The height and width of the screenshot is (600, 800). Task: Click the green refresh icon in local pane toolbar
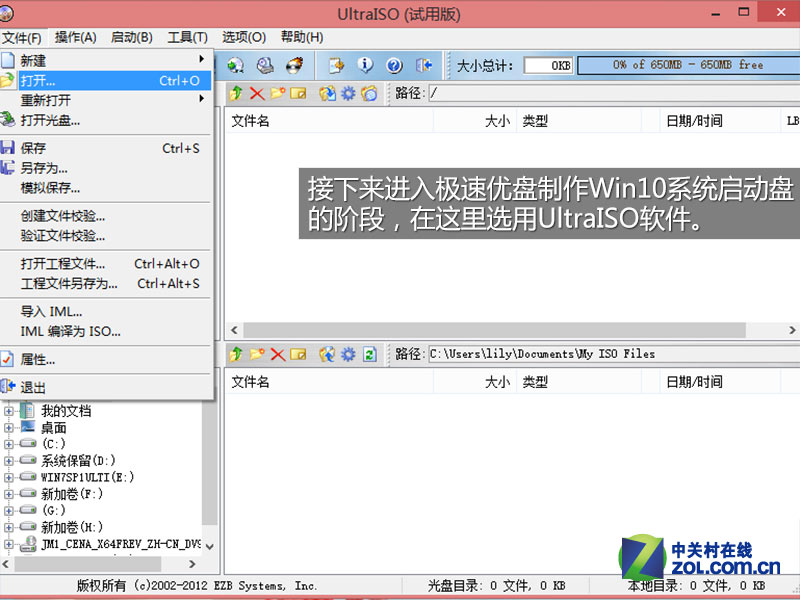click(369, 354)
